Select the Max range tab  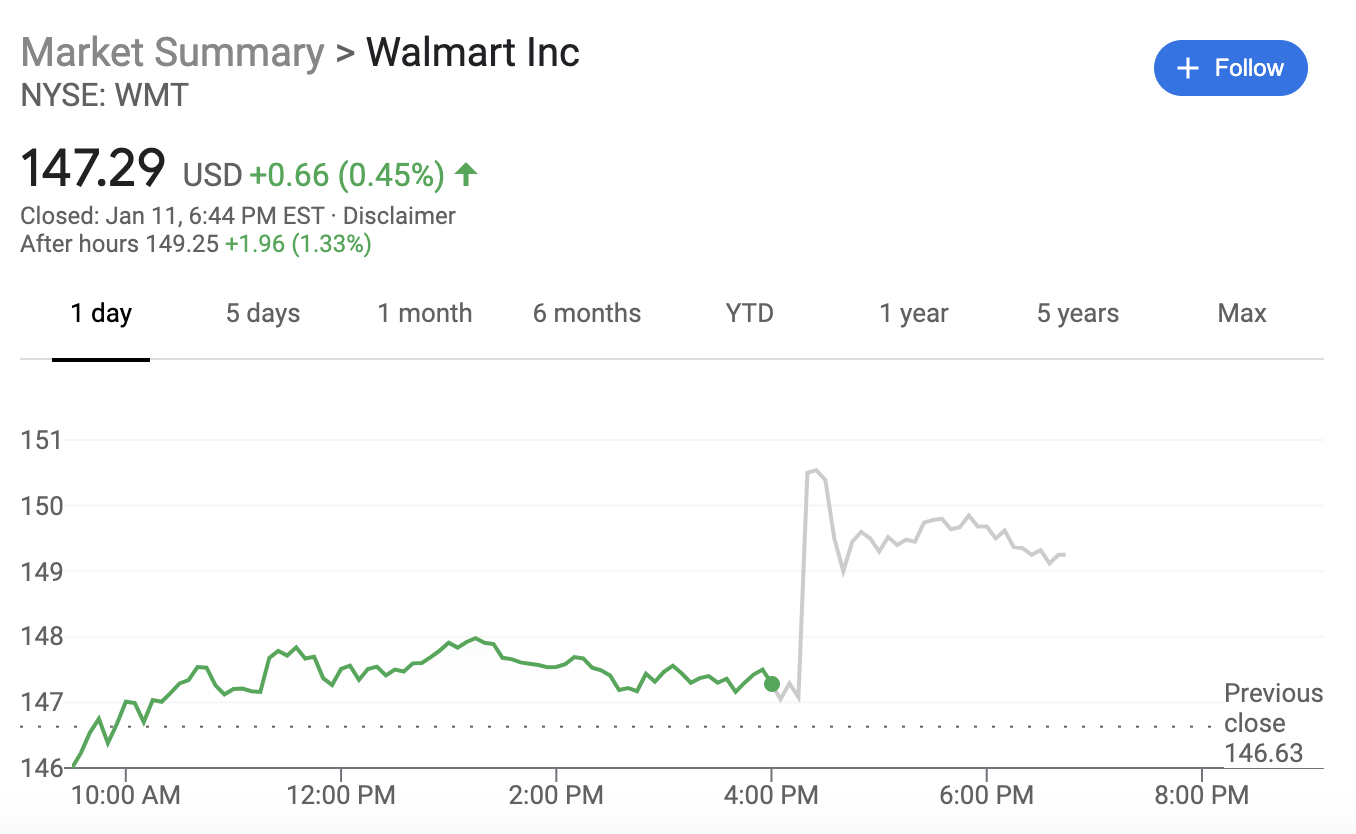pos(1241,313)
